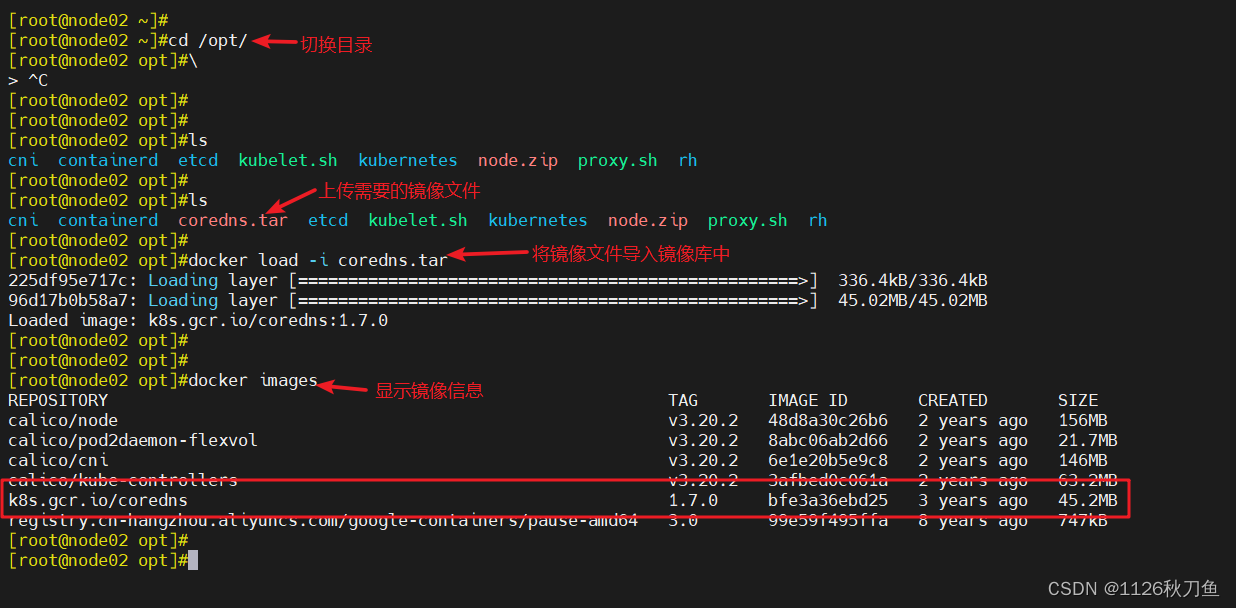This screenshot has width=1236, height=608.
Task: Click the 'node.zip' file in second listing
Action: [648, 220]
